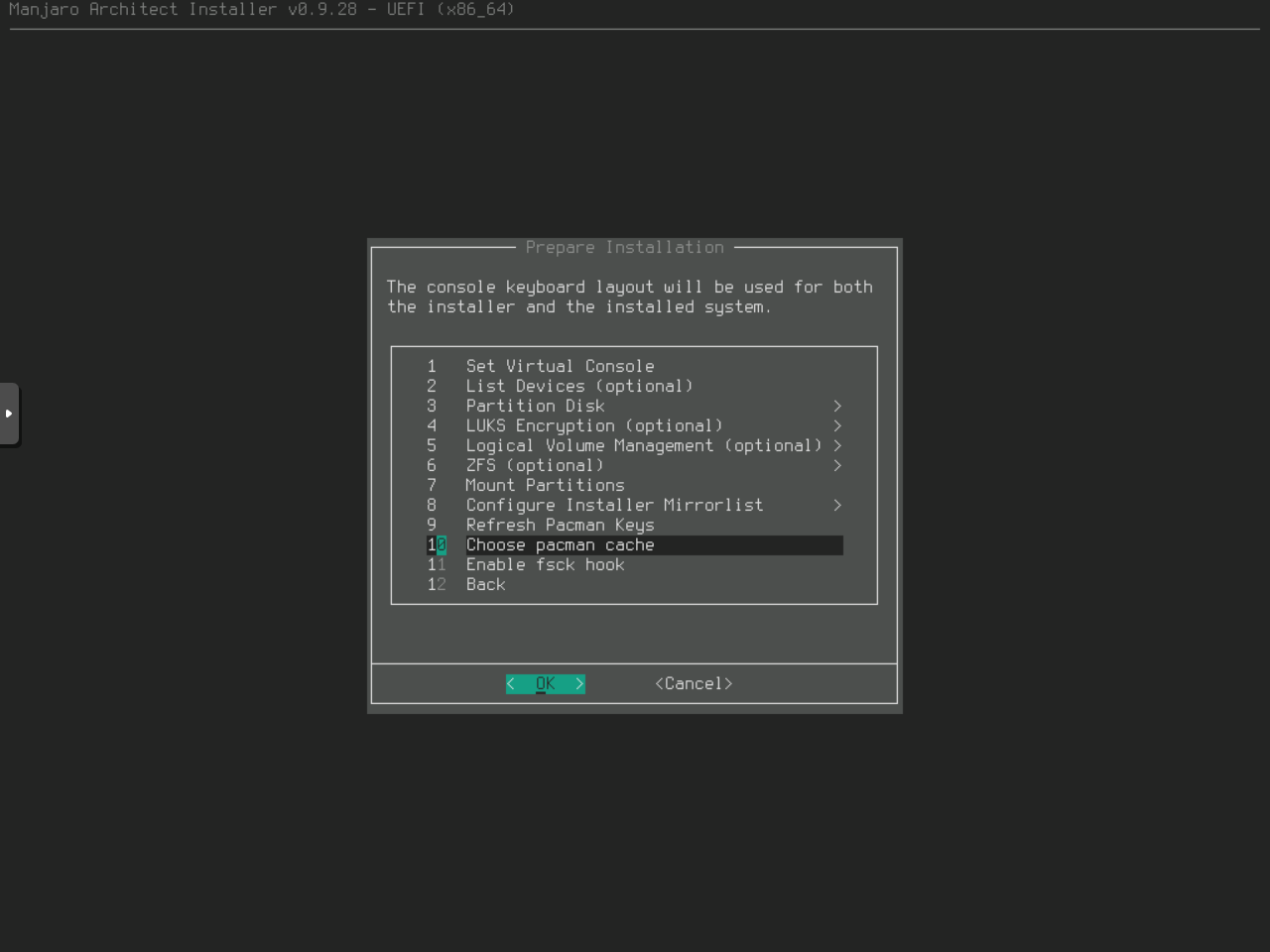
Task: Select Mount Partitions option
Action: (545, 485)
